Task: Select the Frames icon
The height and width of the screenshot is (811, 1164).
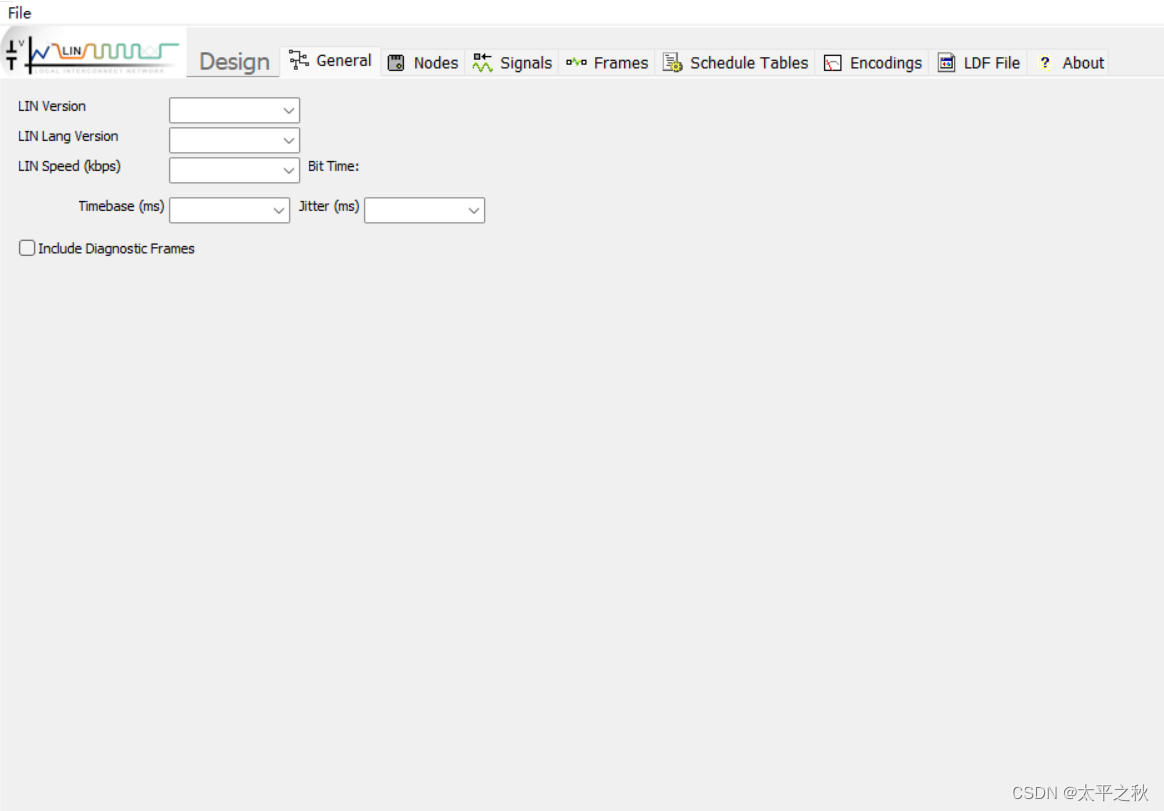Action: 577,61
